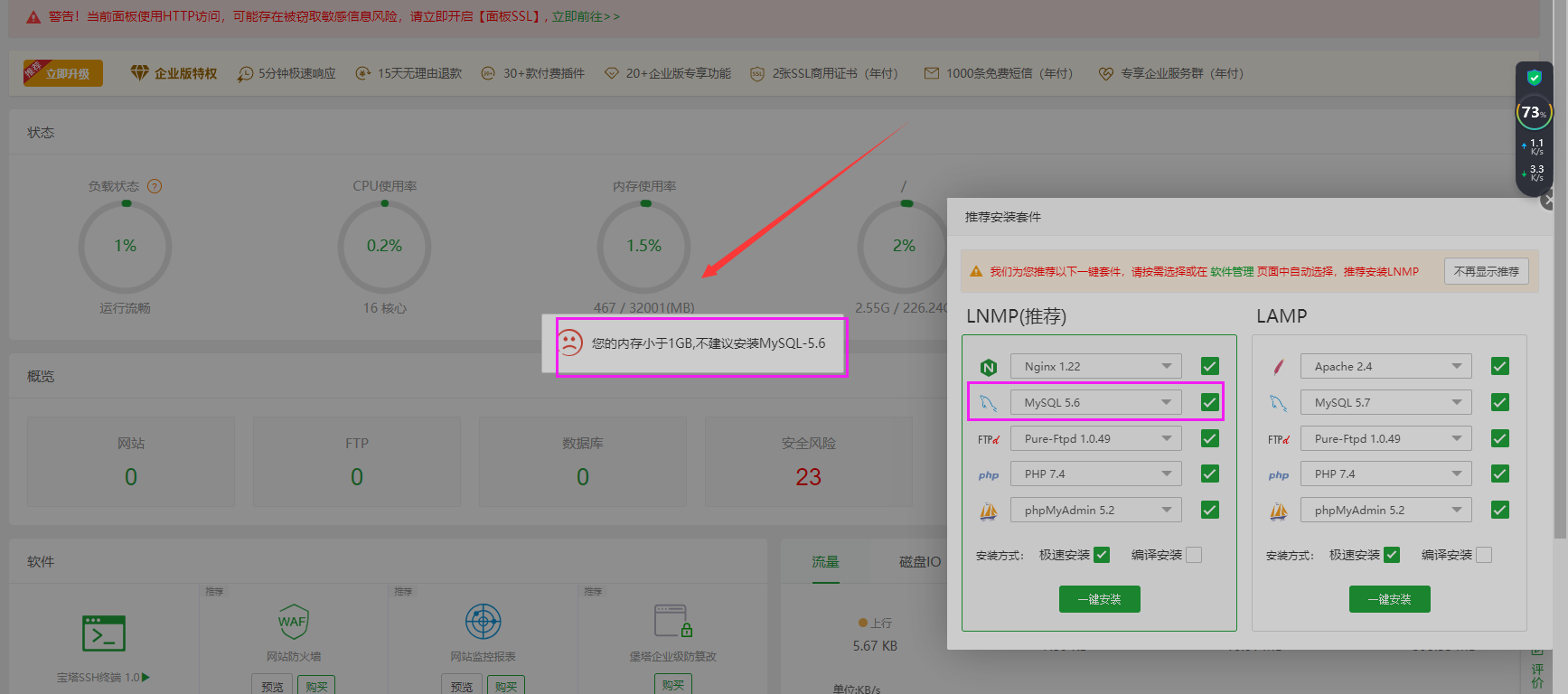
Task: Click the warning triangle in top alert bar
Action: pyautogui.click(x=33, y=17)
